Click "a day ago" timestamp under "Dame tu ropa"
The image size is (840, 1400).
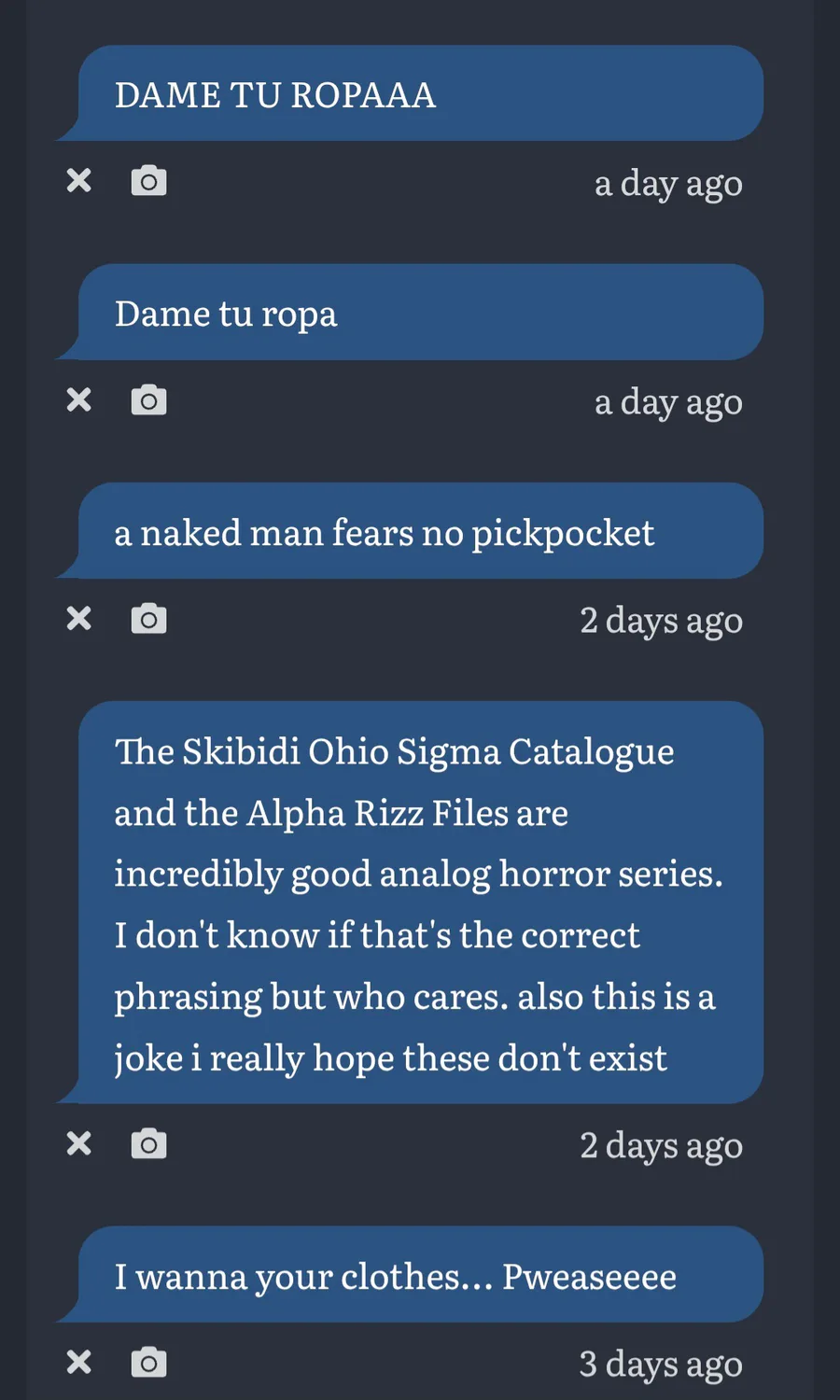click(668, 402)
